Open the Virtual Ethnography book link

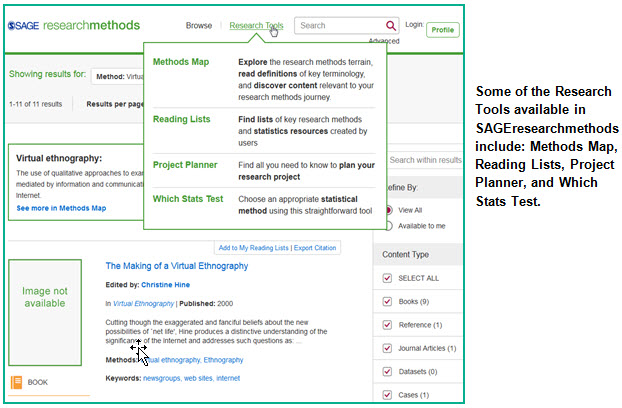click(144, 304)
